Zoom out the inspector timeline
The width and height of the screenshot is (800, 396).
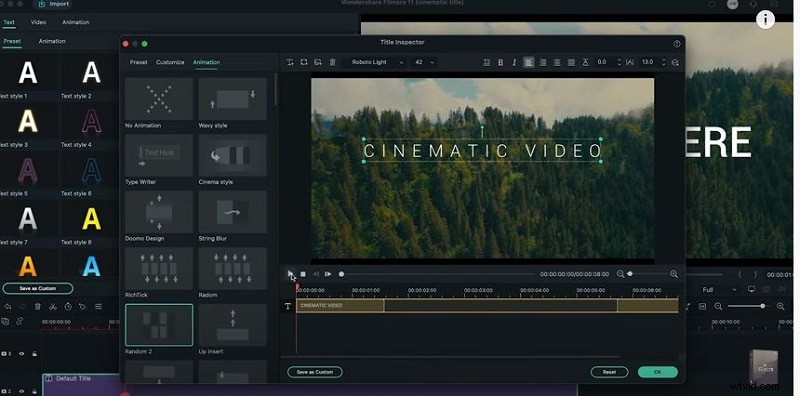[x=620, y=274]
